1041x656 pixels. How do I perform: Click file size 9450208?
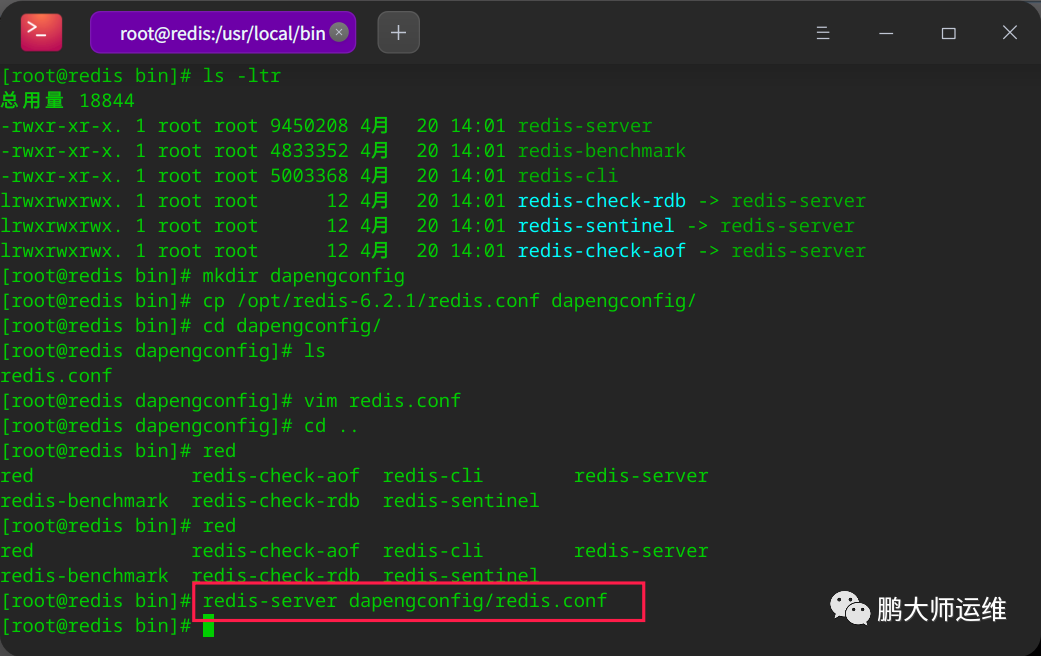click(309, 125)
